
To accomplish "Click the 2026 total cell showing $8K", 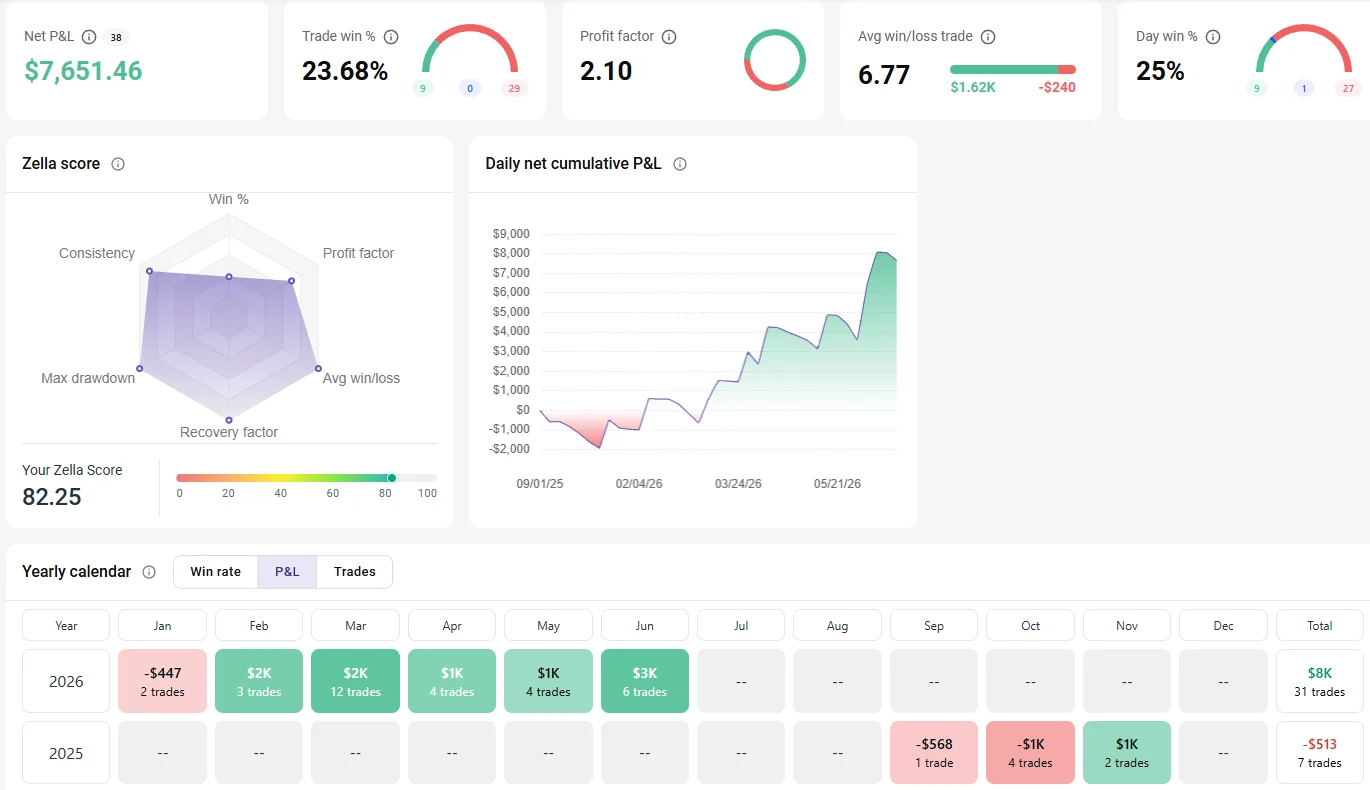I will [x=1320, y=681].
